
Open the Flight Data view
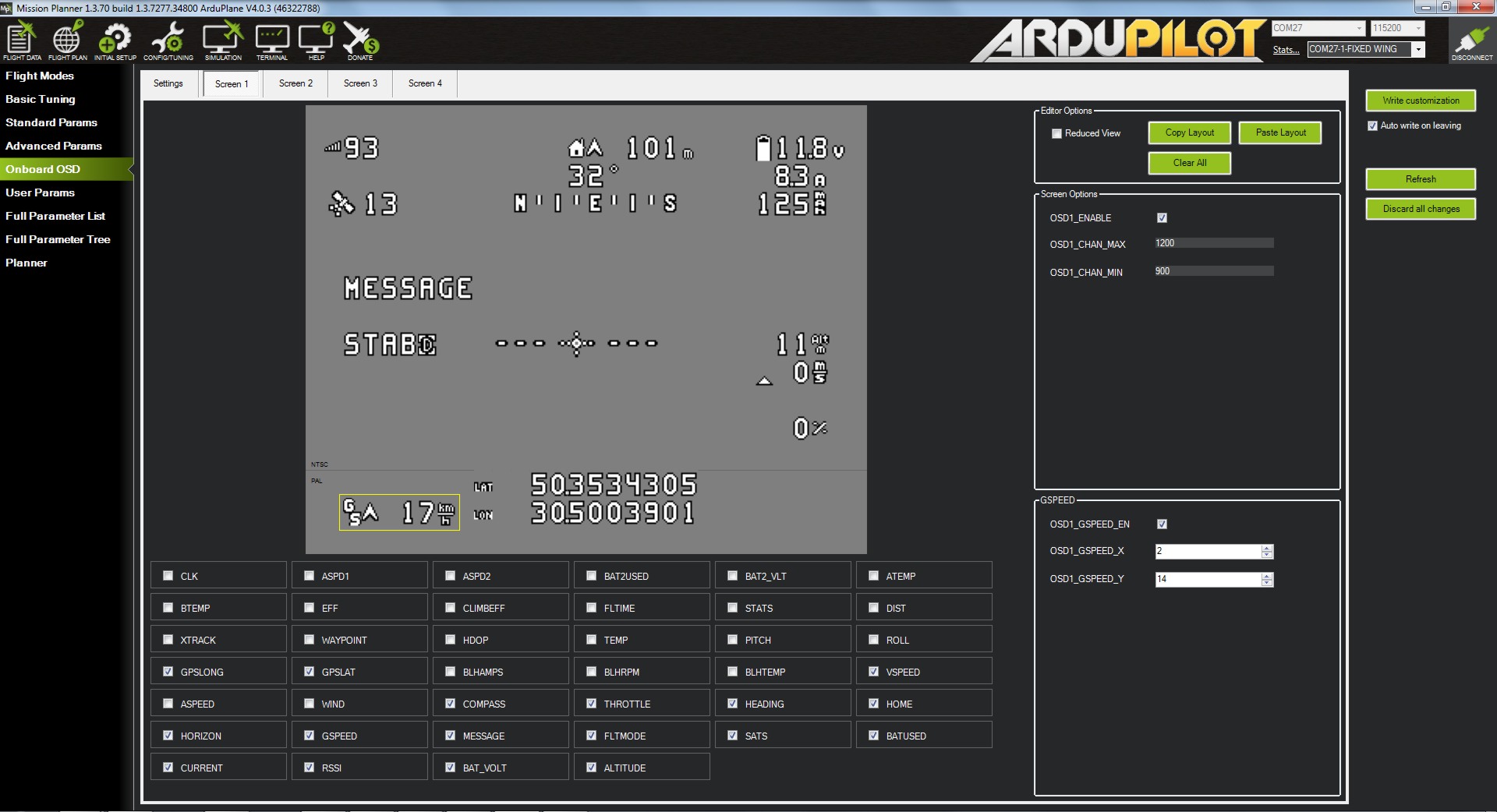pyautogui.click(x=22, y=41)
